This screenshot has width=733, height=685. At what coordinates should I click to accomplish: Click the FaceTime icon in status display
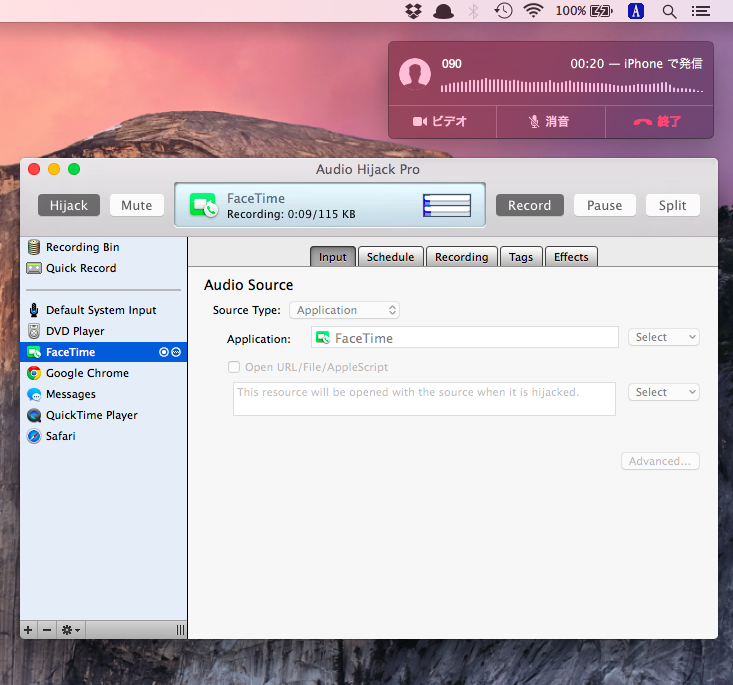click(x=203, y=205)
